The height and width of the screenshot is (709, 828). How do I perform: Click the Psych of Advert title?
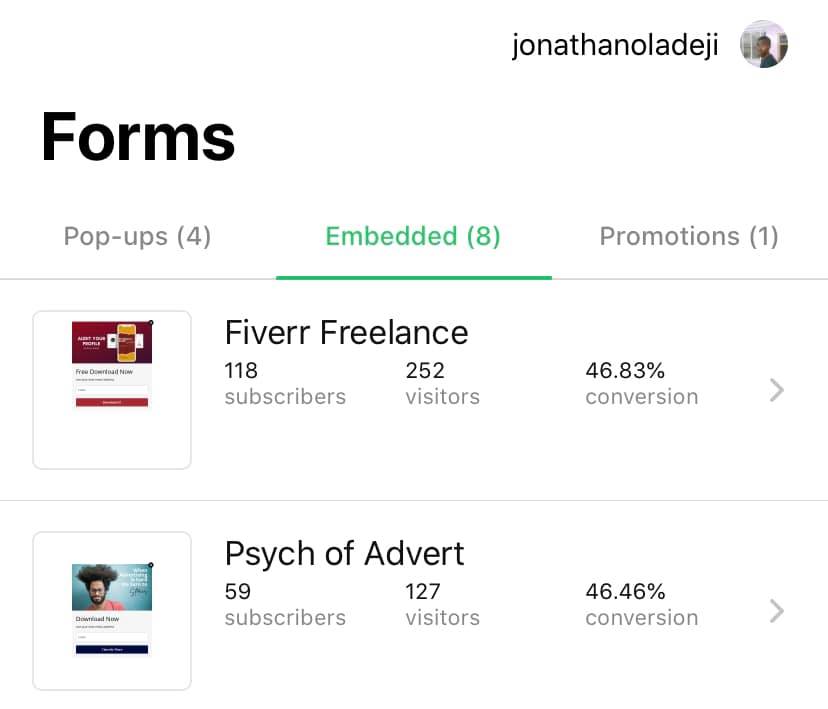344,553
